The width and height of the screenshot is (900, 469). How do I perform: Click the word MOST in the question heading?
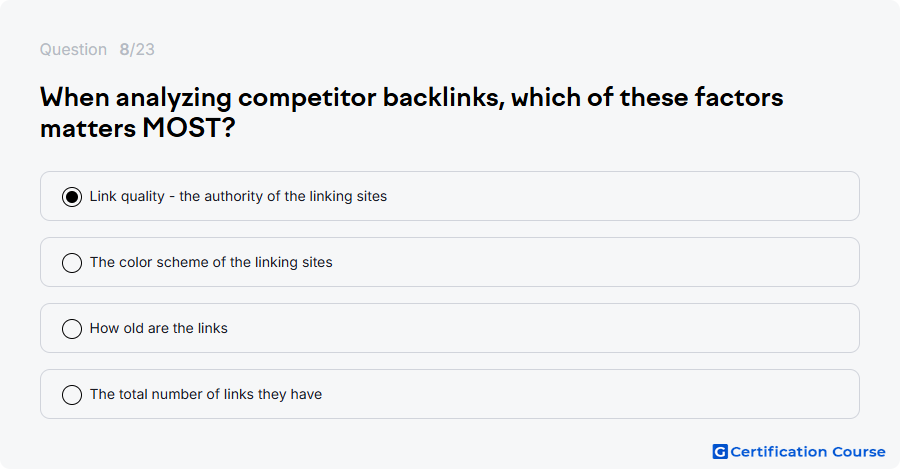[x=181, y=127]
